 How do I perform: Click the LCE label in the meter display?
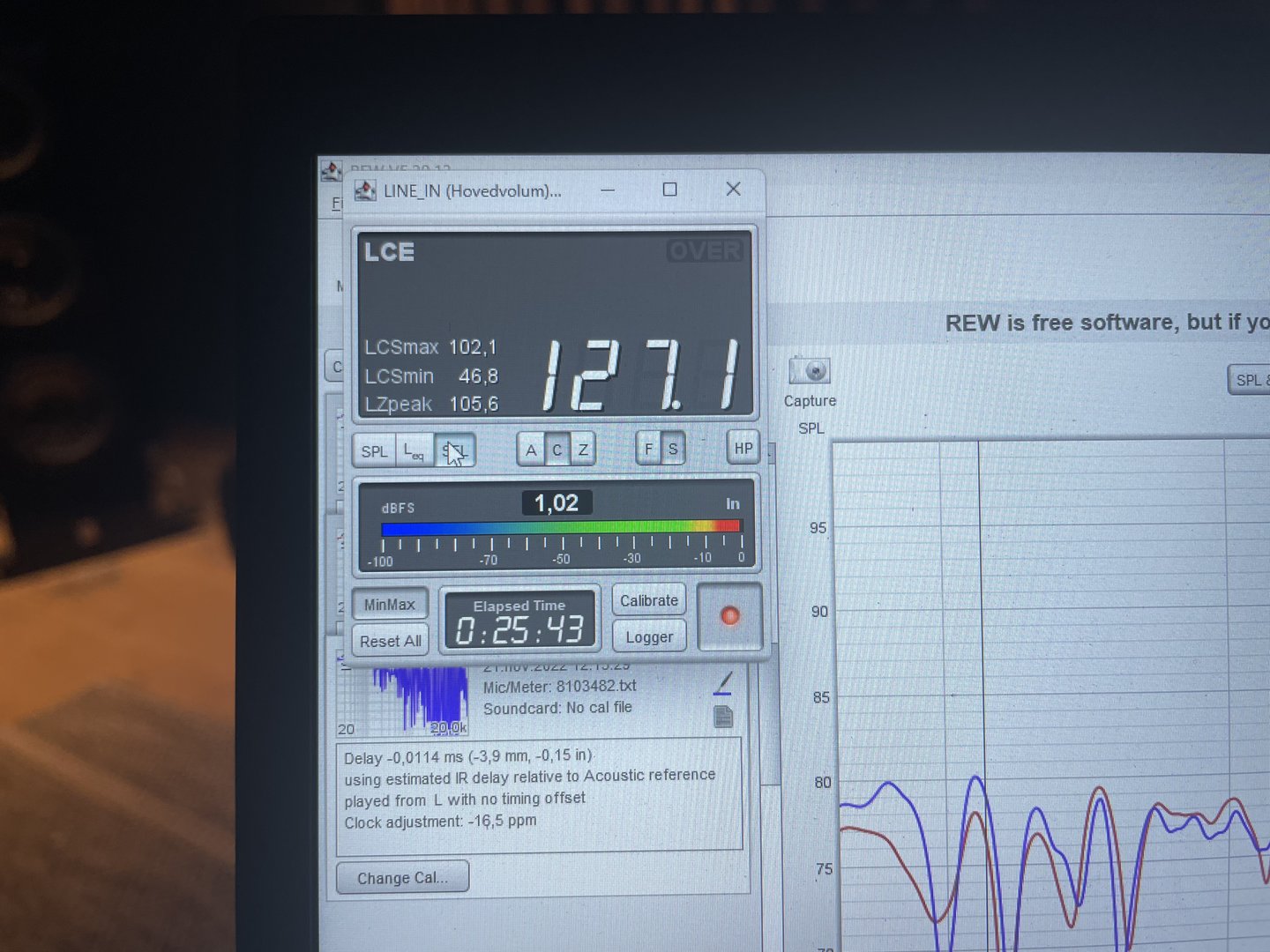389,252
